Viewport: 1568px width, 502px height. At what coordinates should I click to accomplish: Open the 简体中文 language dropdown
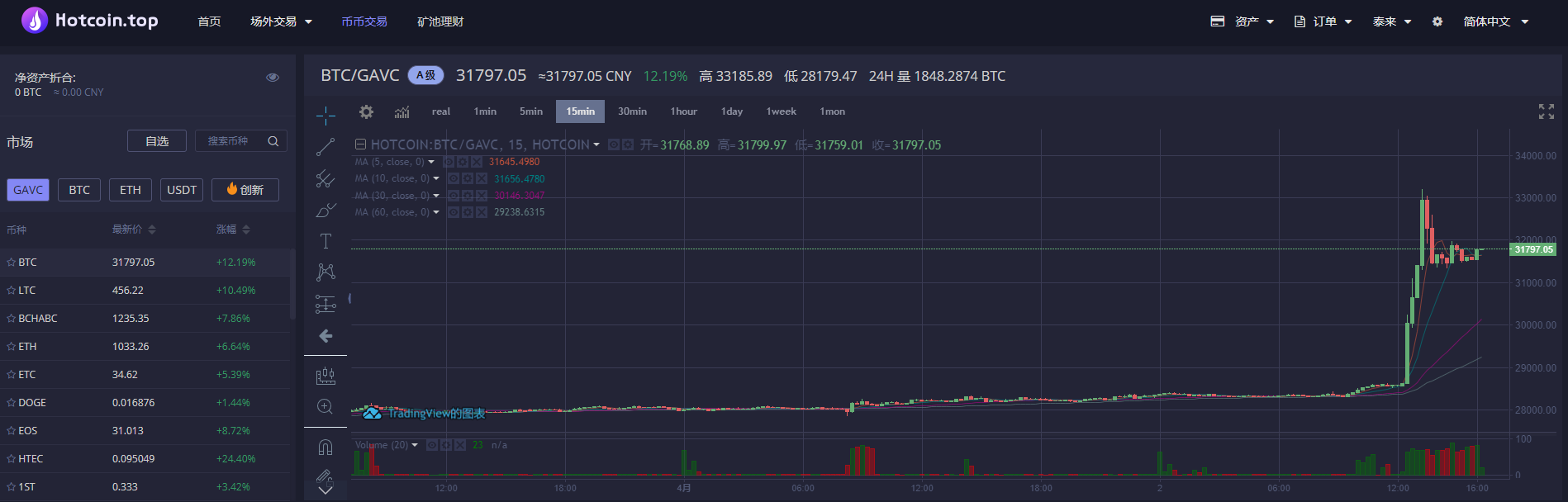tap(1496, 21)
